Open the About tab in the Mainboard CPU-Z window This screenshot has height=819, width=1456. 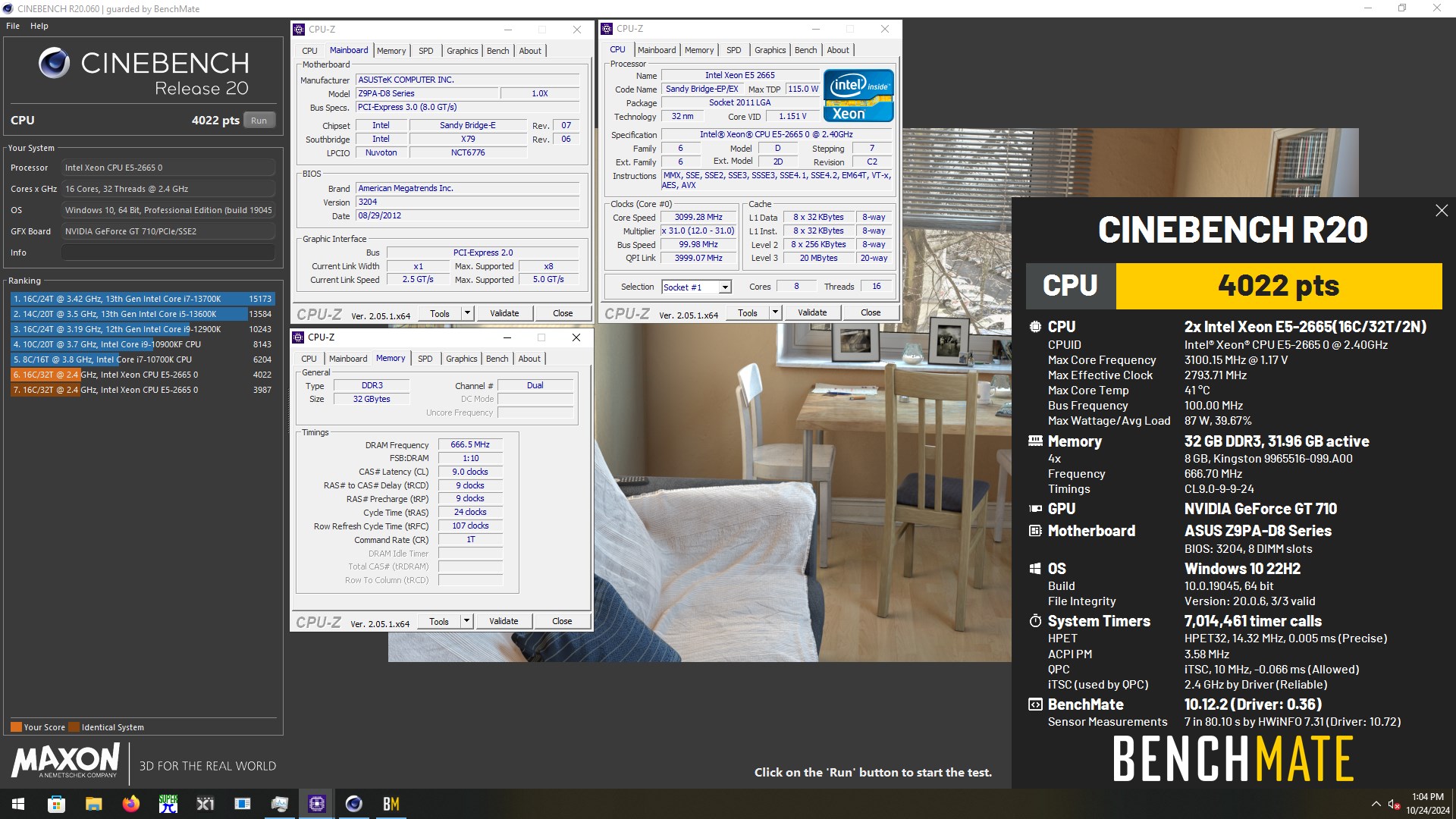(530, 51)
